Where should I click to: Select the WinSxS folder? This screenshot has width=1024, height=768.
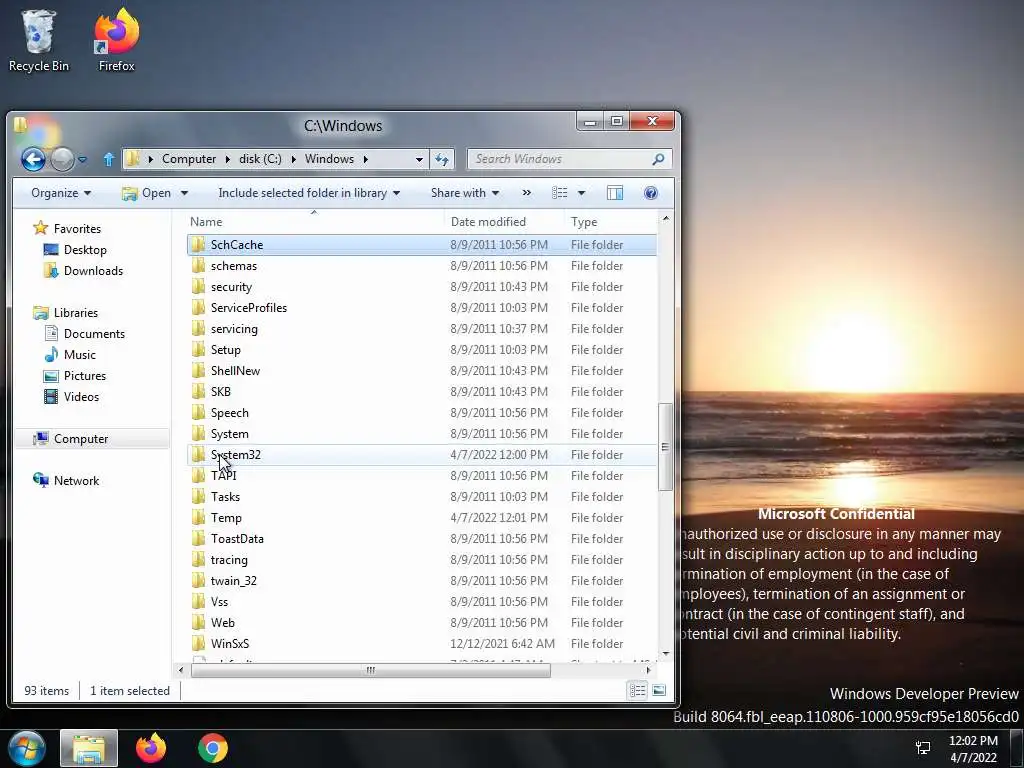point(422,643)
